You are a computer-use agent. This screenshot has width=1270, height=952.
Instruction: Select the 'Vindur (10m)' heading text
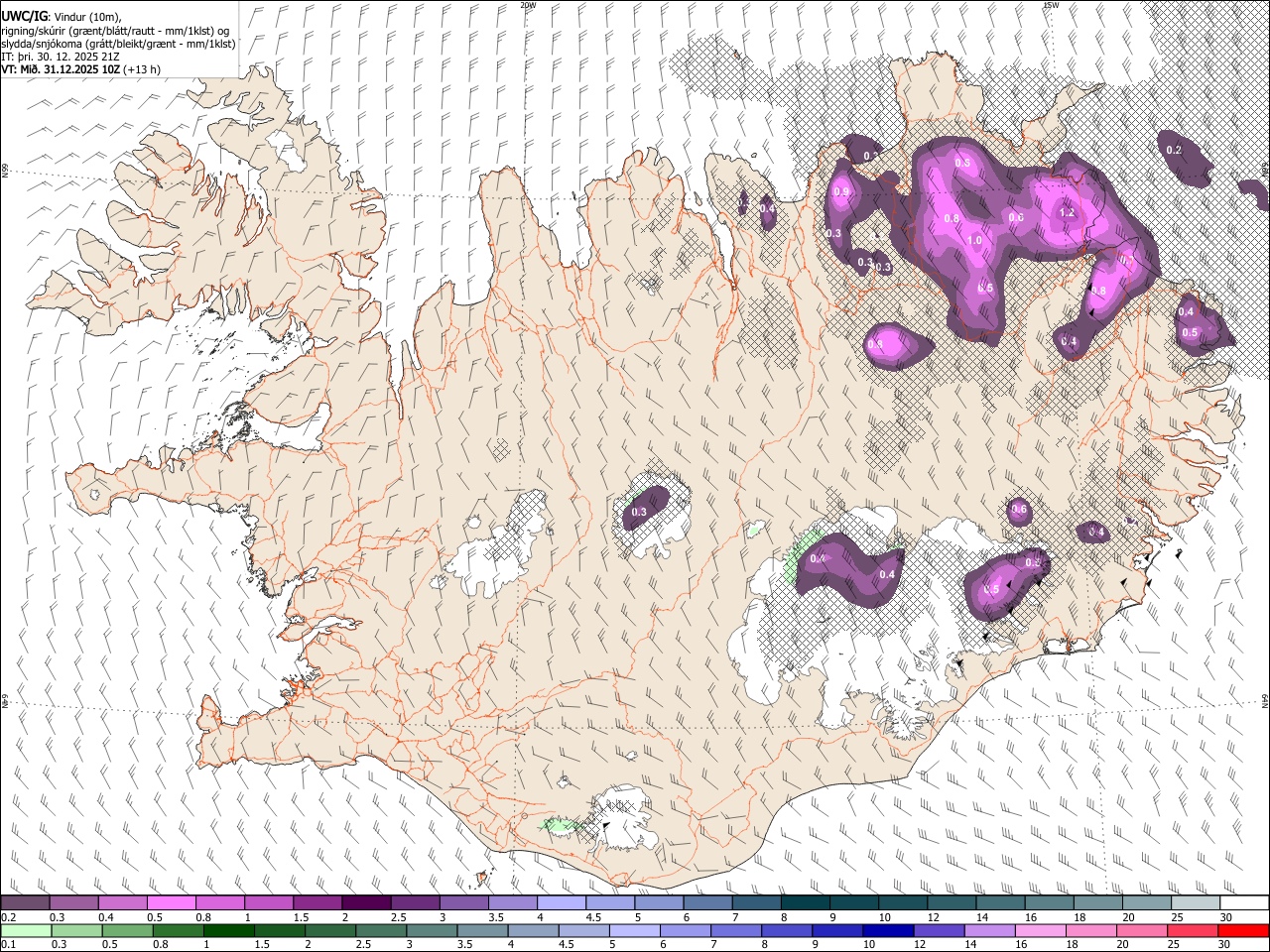[86, 17]
